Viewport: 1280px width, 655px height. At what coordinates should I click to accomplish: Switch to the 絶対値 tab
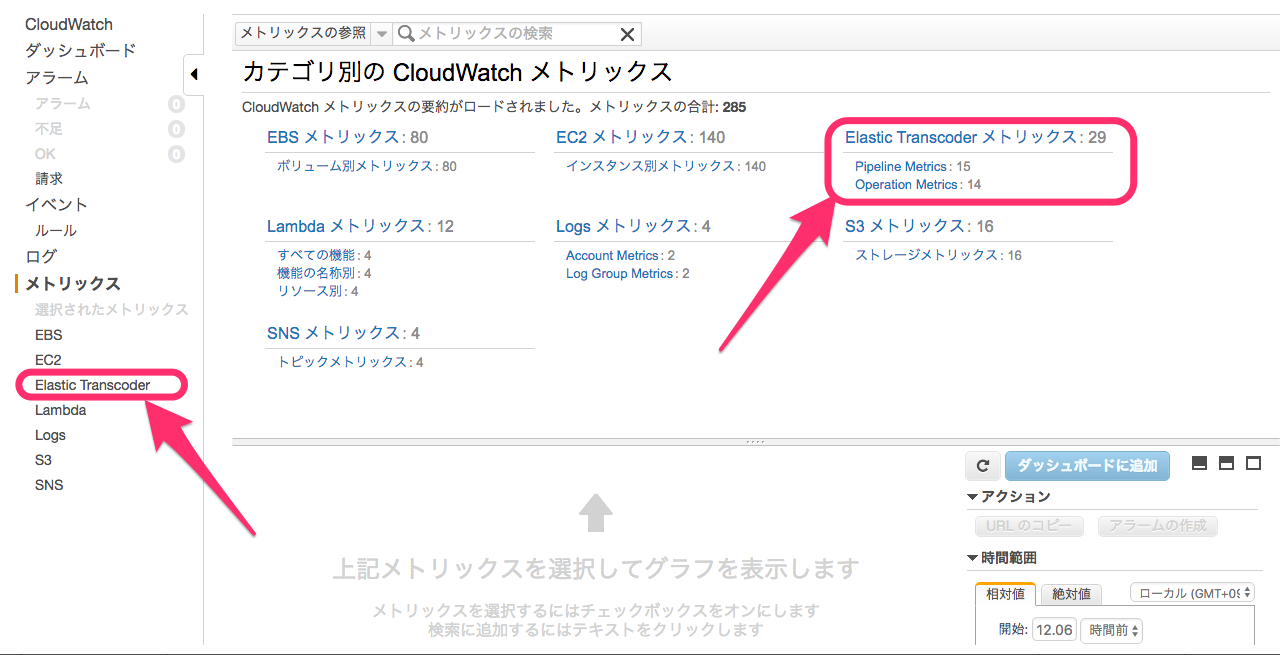[x=1070, y=594]
